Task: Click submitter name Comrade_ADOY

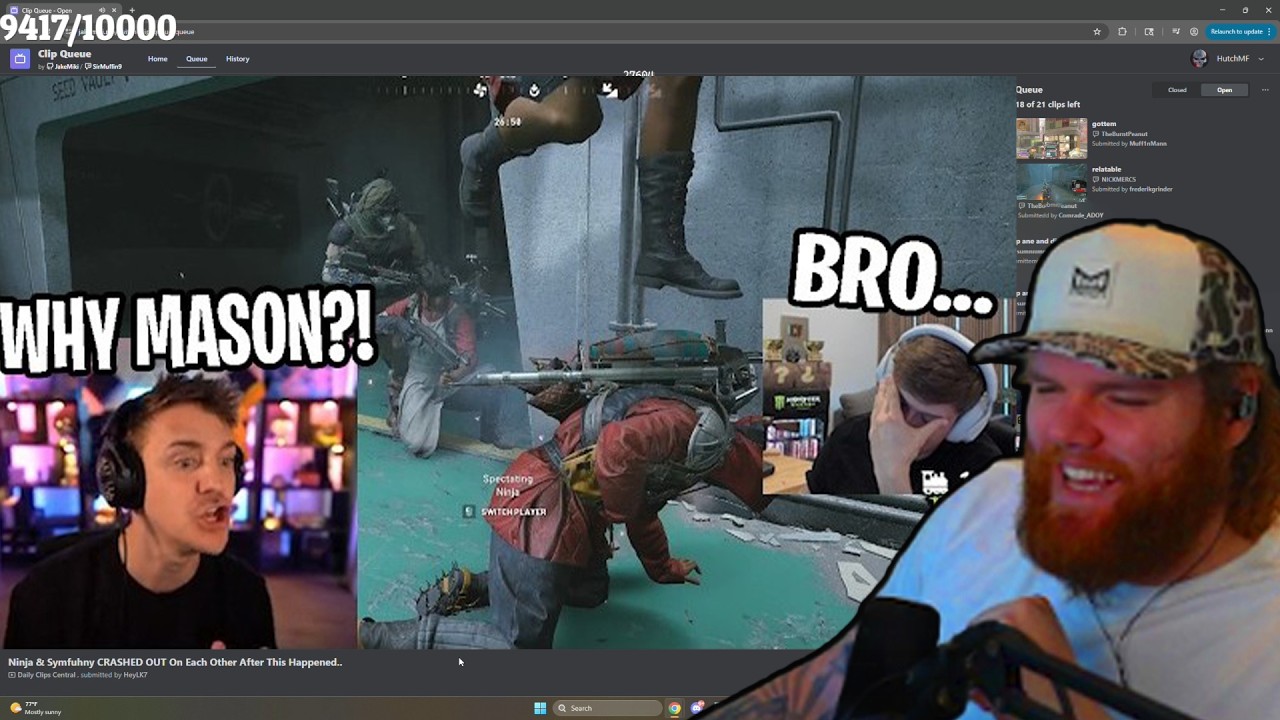Action: 1080,215
